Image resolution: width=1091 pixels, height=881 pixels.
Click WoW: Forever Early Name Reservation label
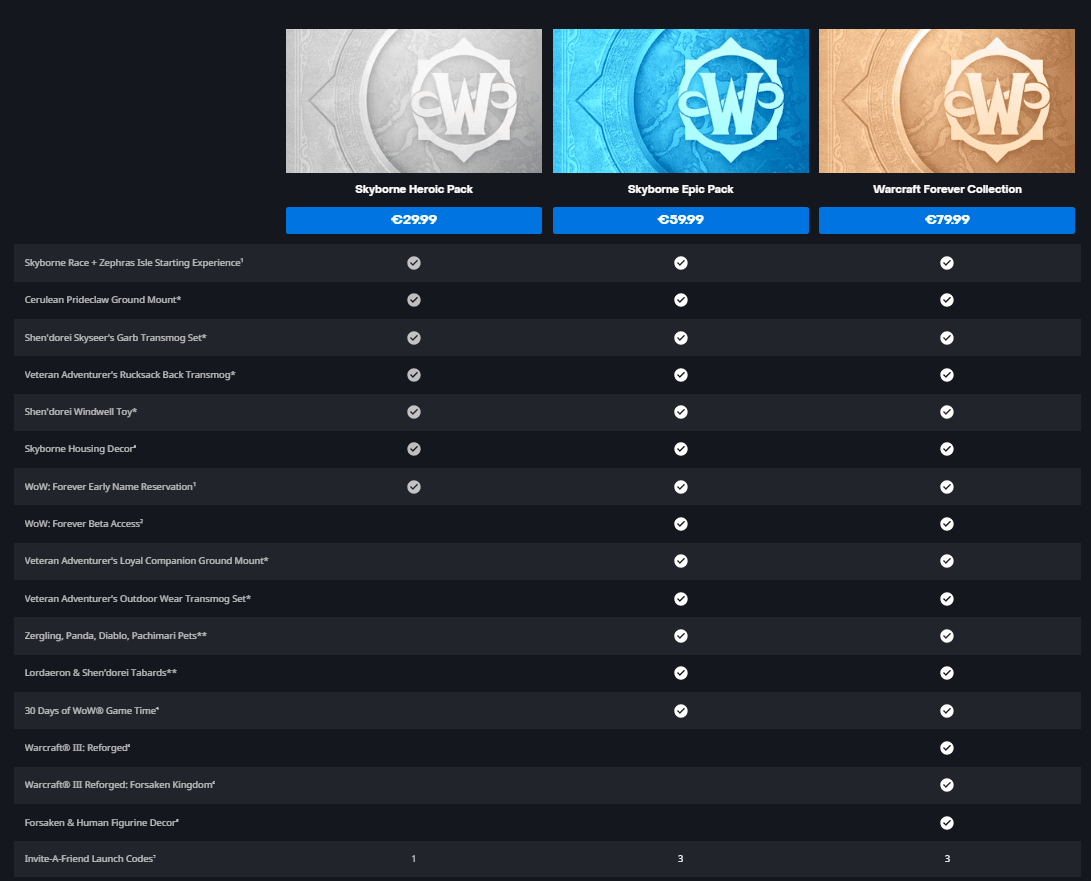[x=110, y=487]
